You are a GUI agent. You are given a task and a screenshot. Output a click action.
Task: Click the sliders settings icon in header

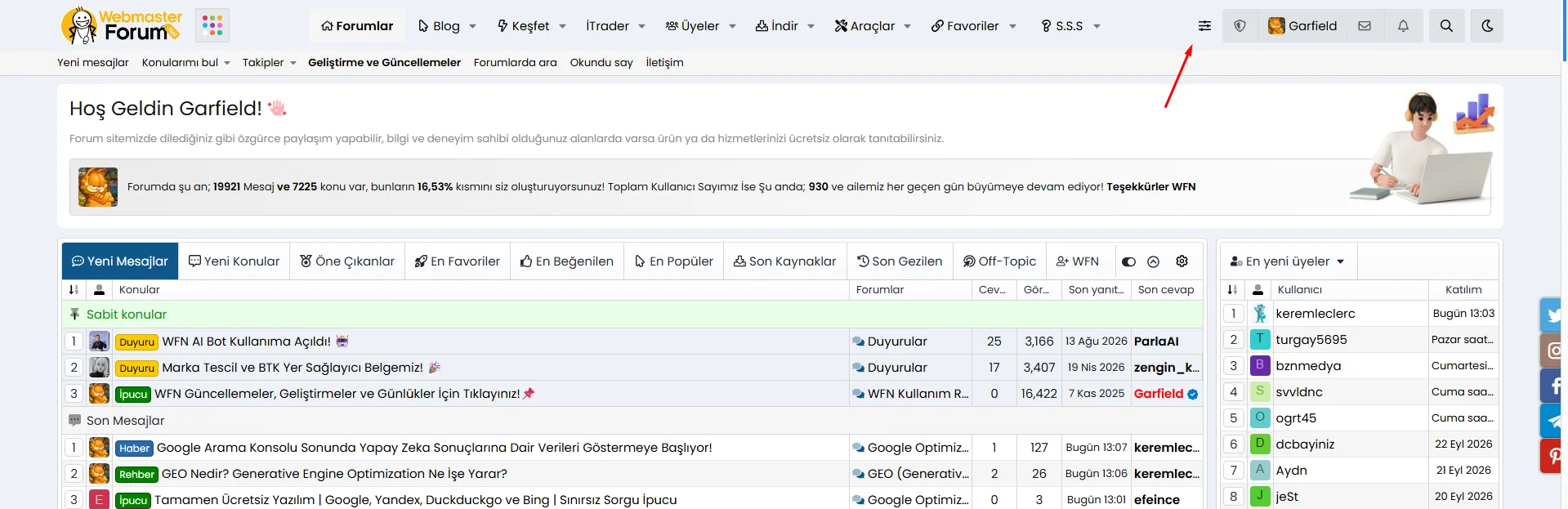pos(1204,26)
